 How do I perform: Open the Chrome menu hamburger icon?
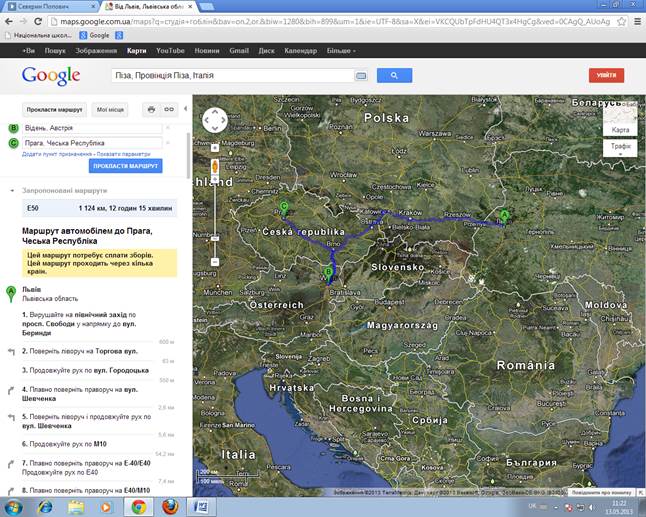pos(637,21)
